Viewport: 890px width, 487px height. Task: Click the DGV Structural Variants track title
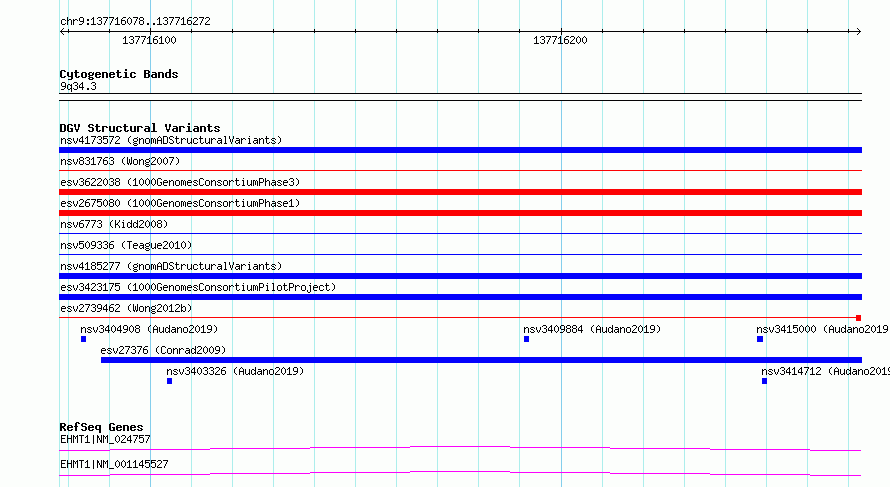click(x=140, y=128)
